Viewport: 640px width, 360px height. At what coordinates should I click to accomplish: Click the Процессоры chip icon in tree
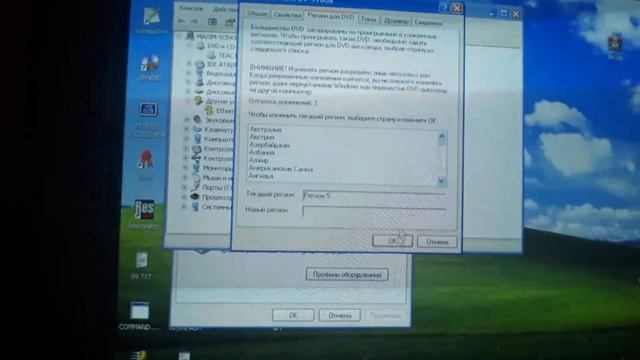tap(195, 197)
